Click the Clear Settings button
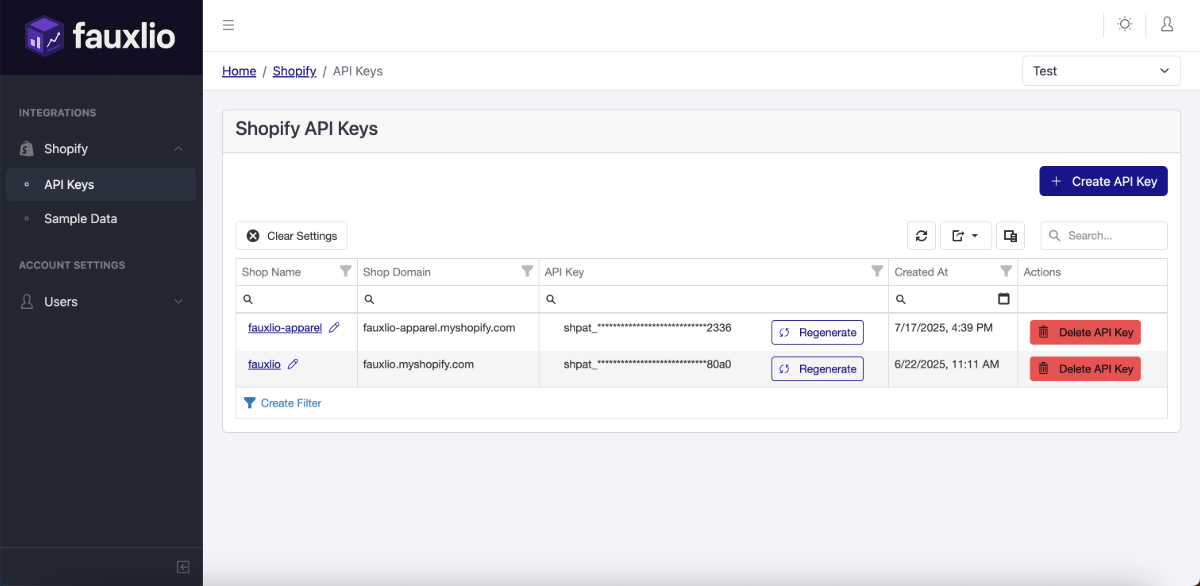 [292, 236]
